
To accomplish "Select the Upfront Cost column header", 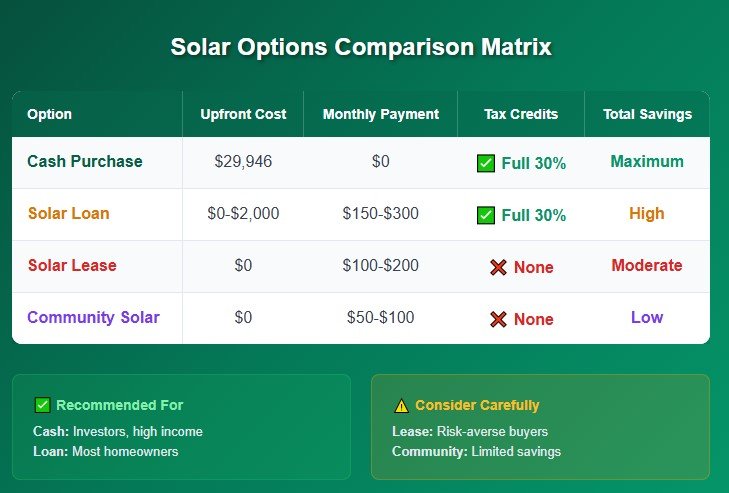I will coord(243,114).
